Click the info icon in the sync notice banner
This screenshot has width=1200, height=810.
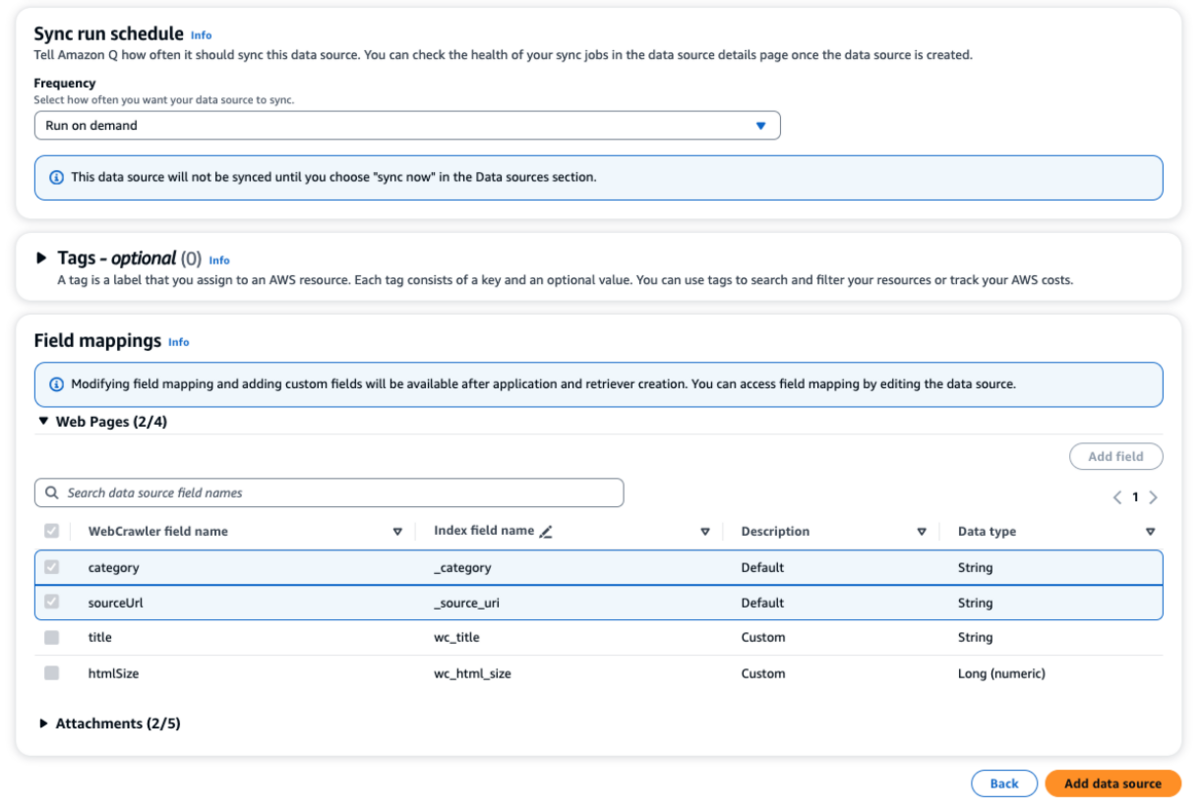[56, 177]
